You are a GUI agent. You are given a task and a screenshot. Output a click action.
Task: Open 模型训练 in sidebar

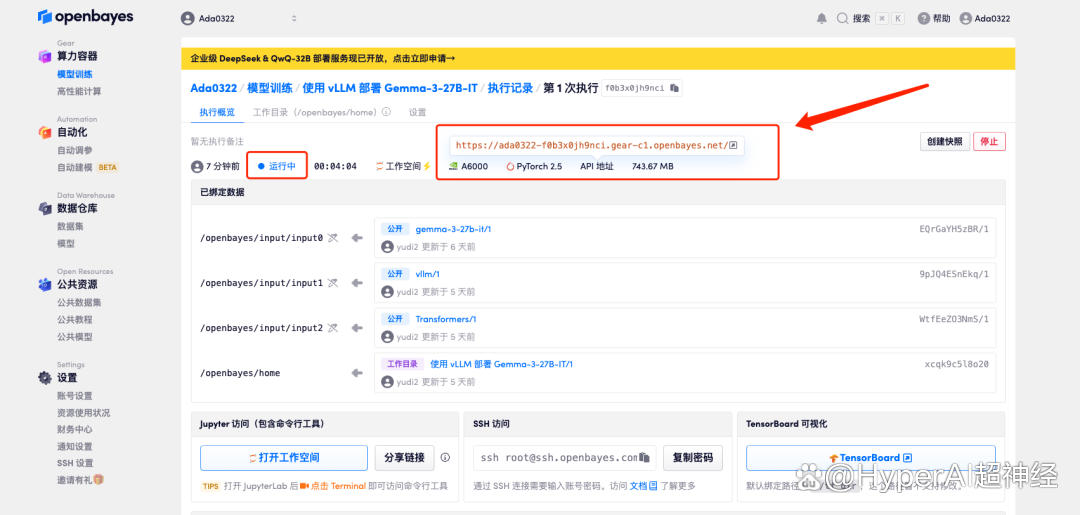pyautogui.click(x=74, y=74)
